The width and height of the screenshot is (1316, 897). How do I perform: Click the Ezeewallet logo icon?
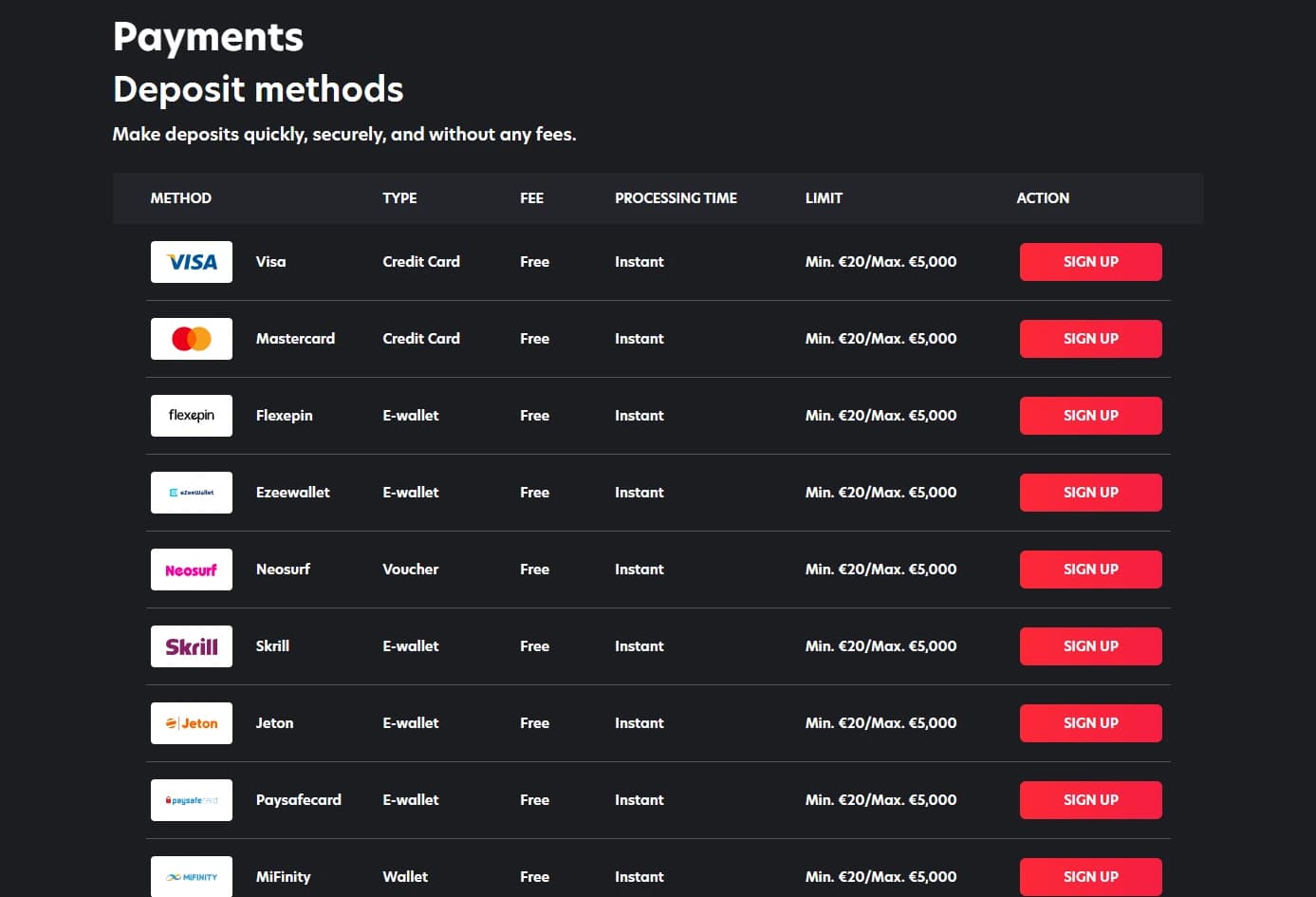192,493
